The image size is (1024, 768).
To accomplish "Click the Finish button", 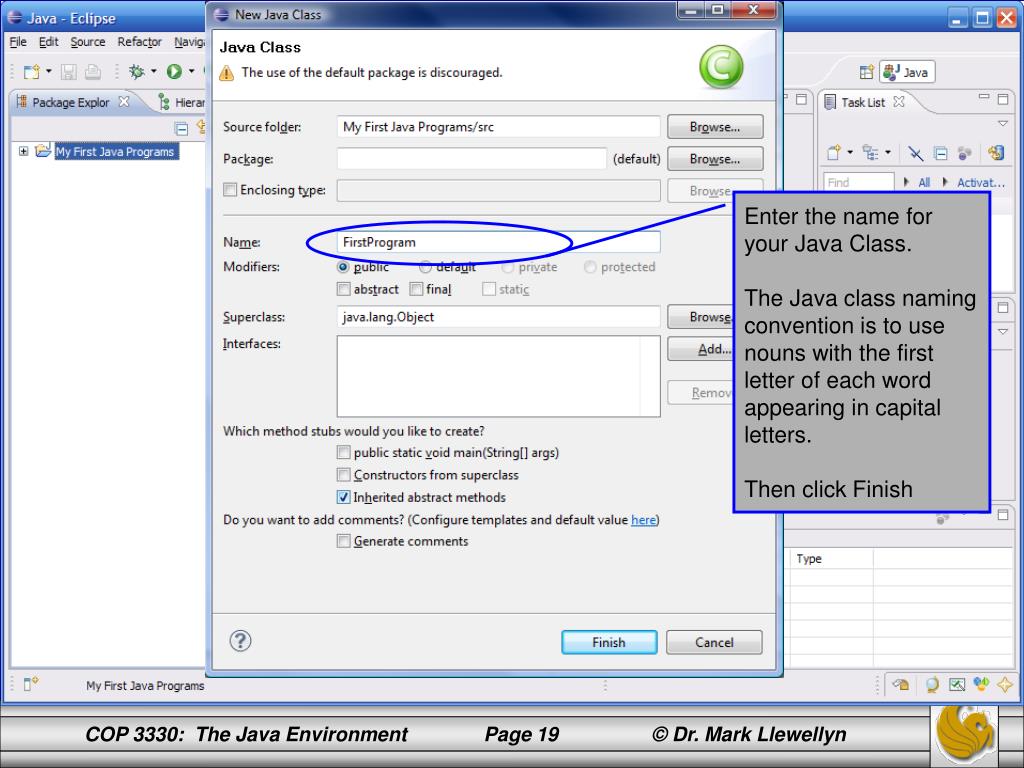I will tap(609, 642).
